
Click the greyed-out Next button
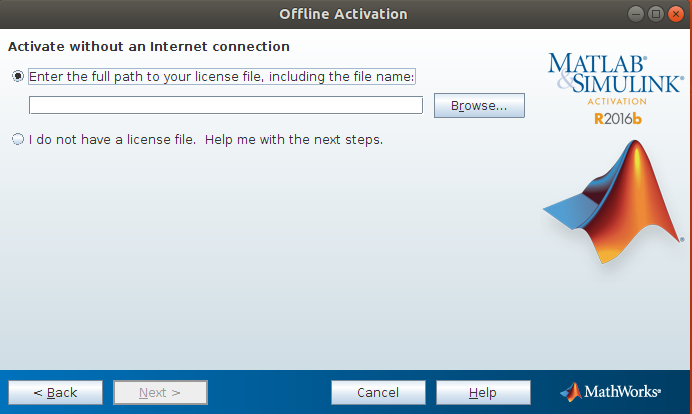click(160, 392)
